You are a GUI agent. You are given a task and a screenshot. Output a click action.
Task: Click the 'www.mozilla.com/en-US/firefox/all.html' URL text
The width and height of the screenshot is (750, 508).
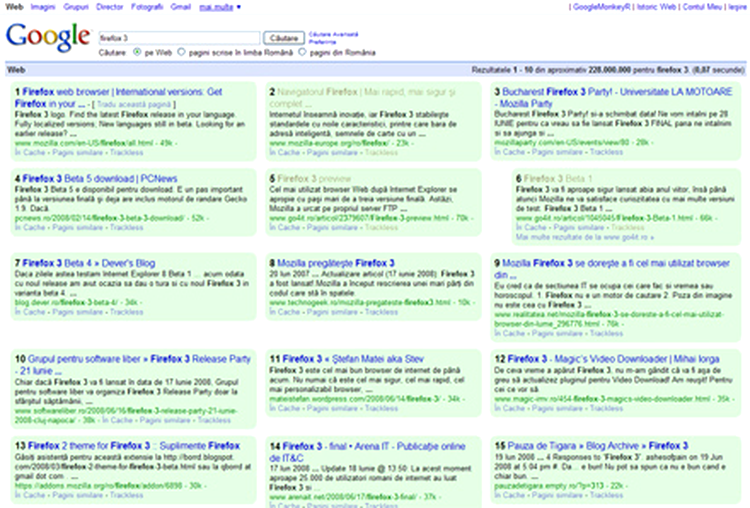84,143
